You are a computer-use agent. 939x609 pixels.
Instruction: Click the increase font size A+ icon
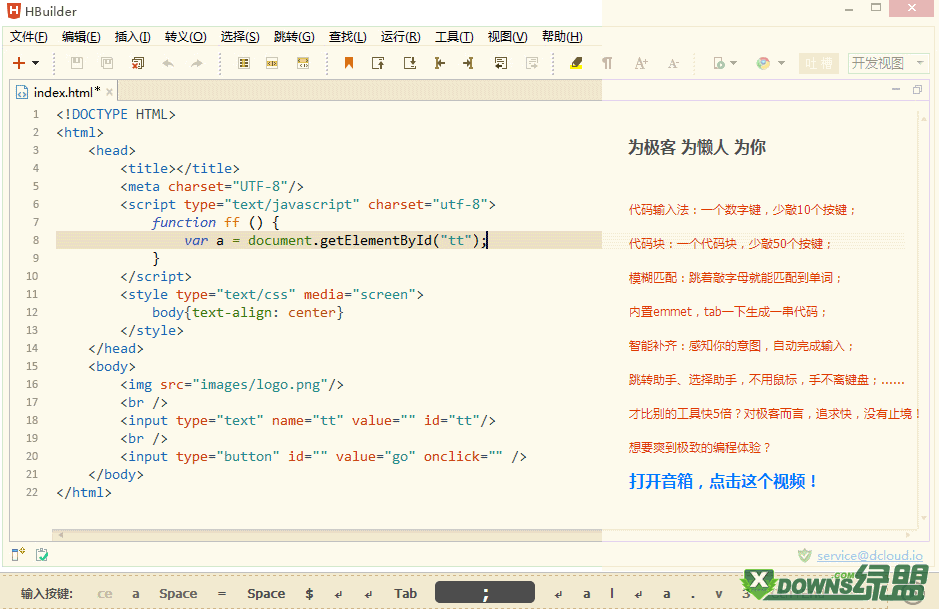click(x=641, y=63)
